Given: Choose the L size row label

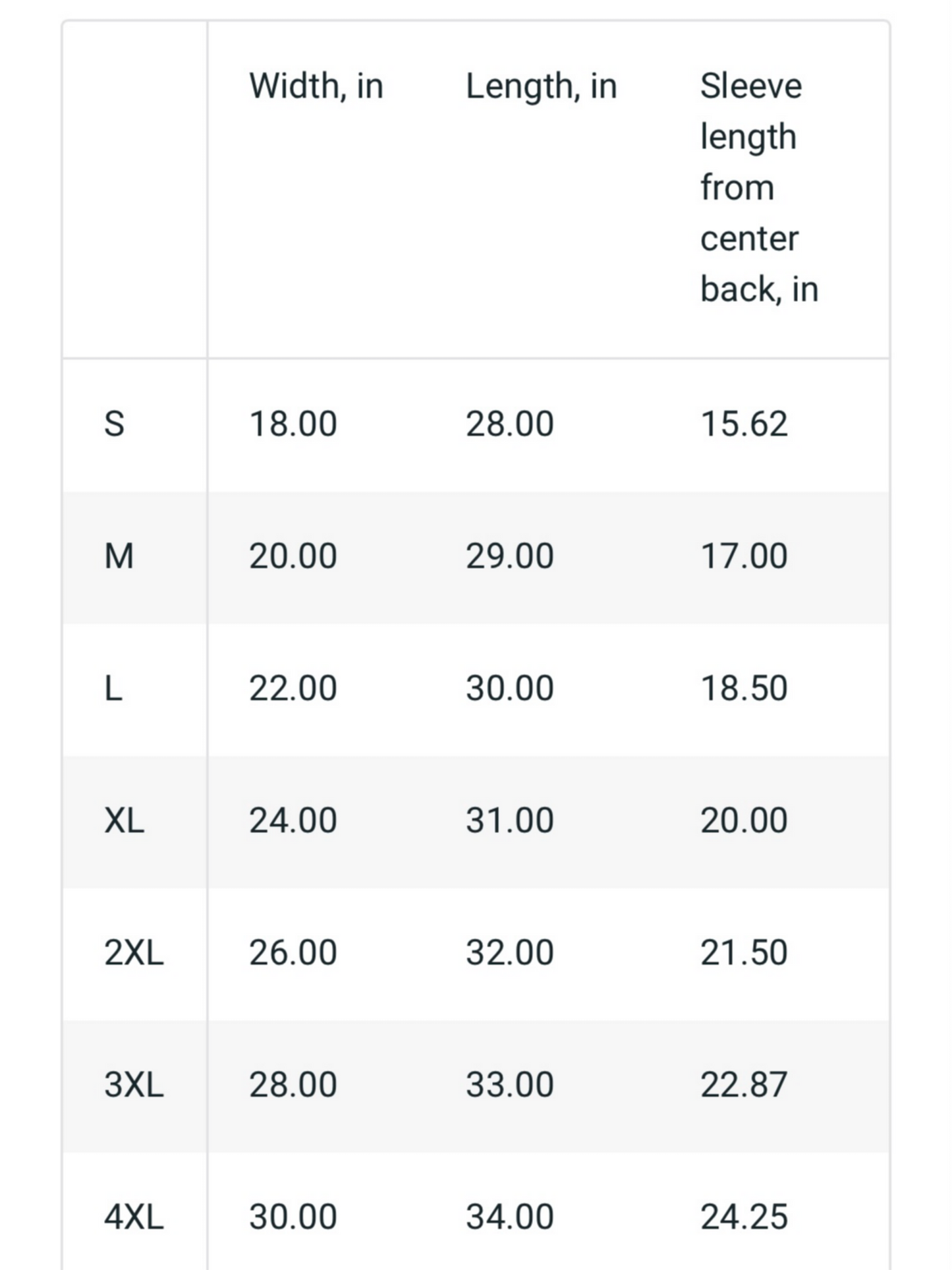Looking at the screenshot, I should tap(113, 689).
